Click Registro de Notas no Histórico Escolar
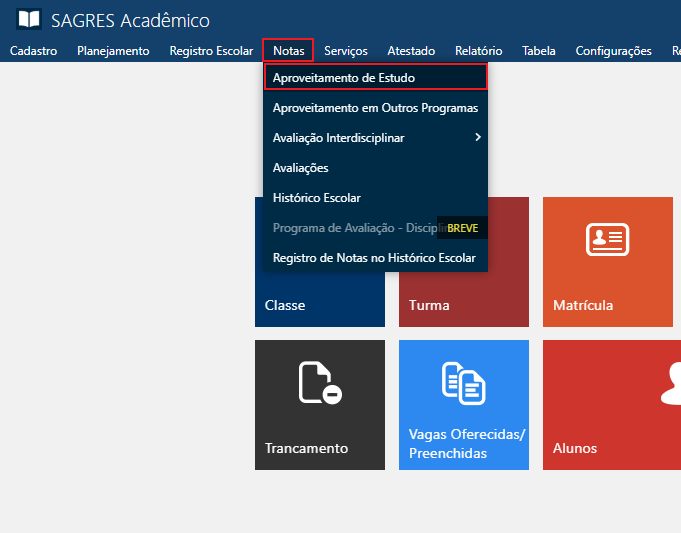 [x=374, y=258]
